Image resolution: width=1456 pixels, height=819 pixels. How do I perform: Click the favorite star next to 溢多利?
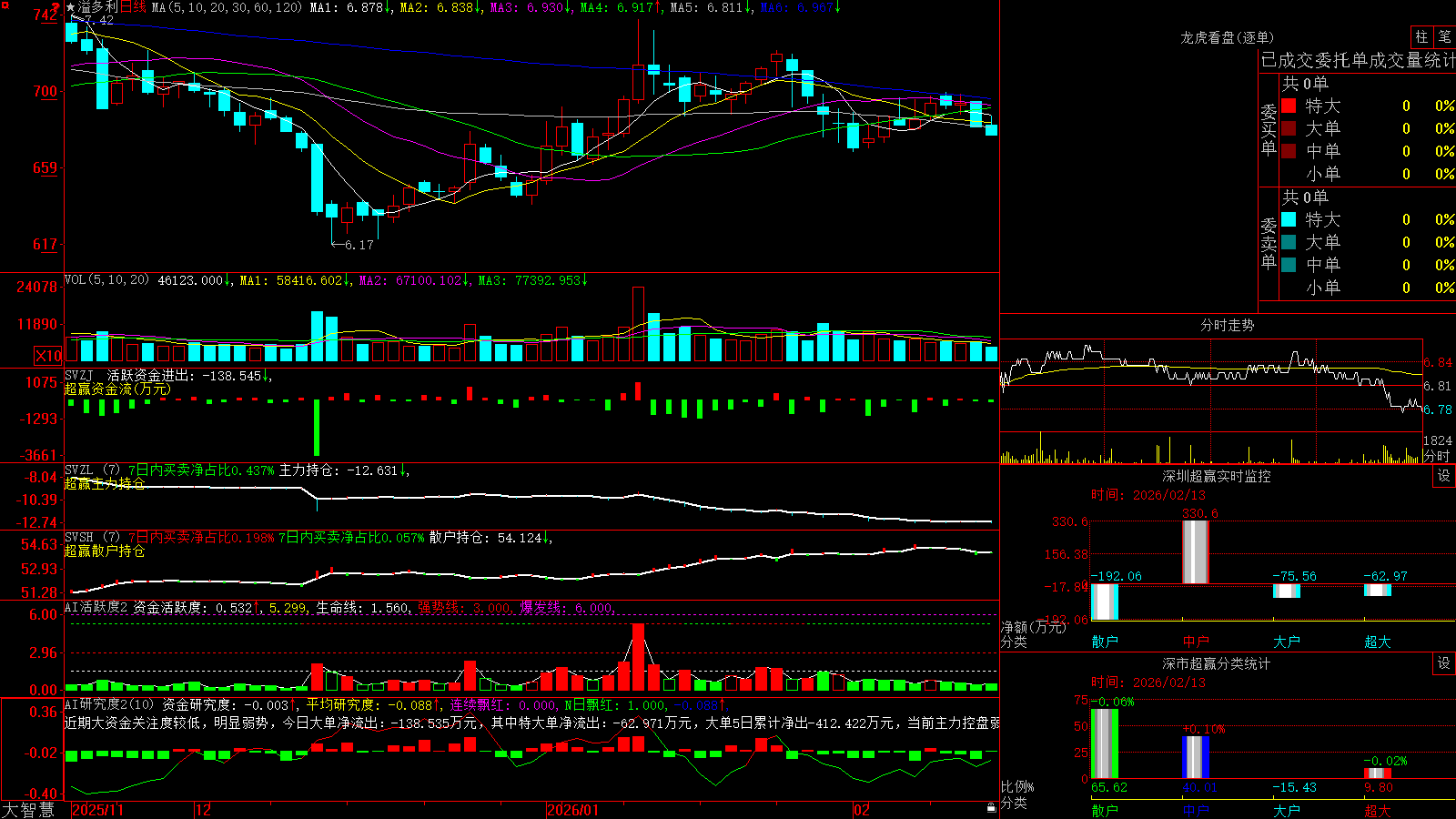pos(71,7)
